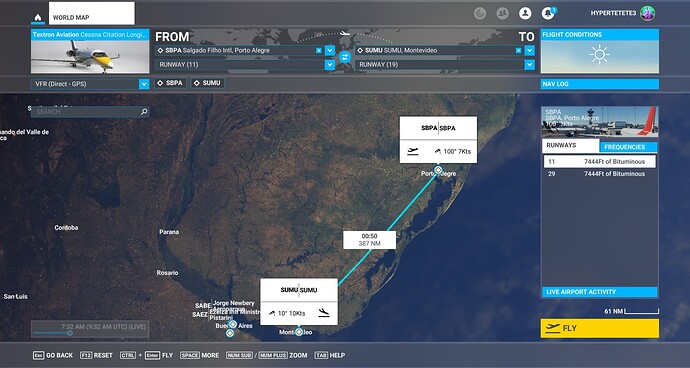
Task: Select the SBPA waypoint chip
Action: (x=170, y=83)
